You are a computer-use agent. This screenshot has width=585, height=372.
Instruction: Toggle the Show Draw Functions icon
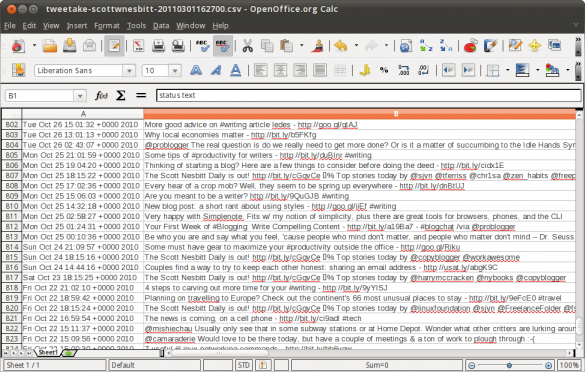pyautogui.click(x=490, y=46)
